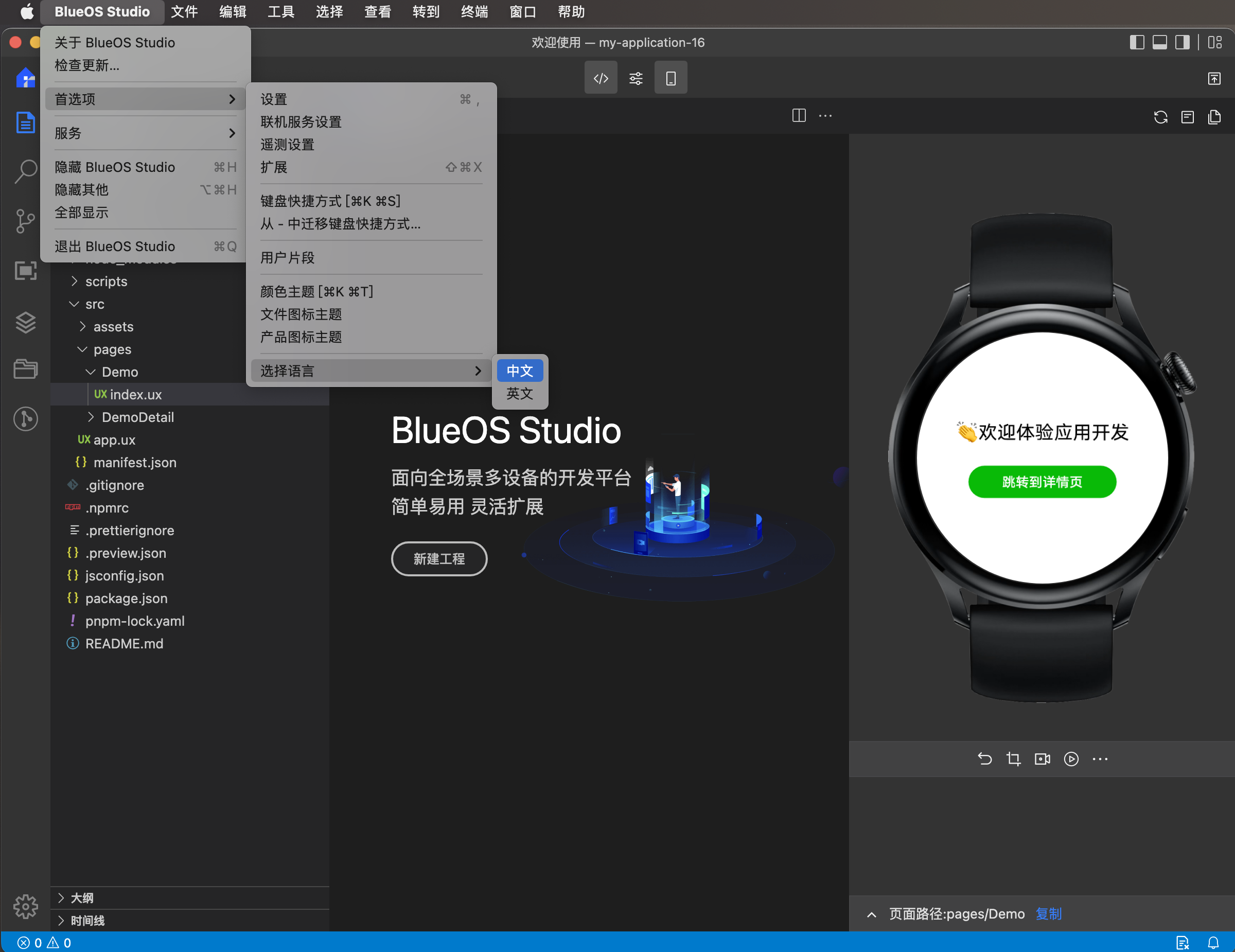Image resolution: width=1235 pixels, height=952 pixels.
Task: Open the home icon in activity bar
Action: pyautogui.click(x=25, y=78)
